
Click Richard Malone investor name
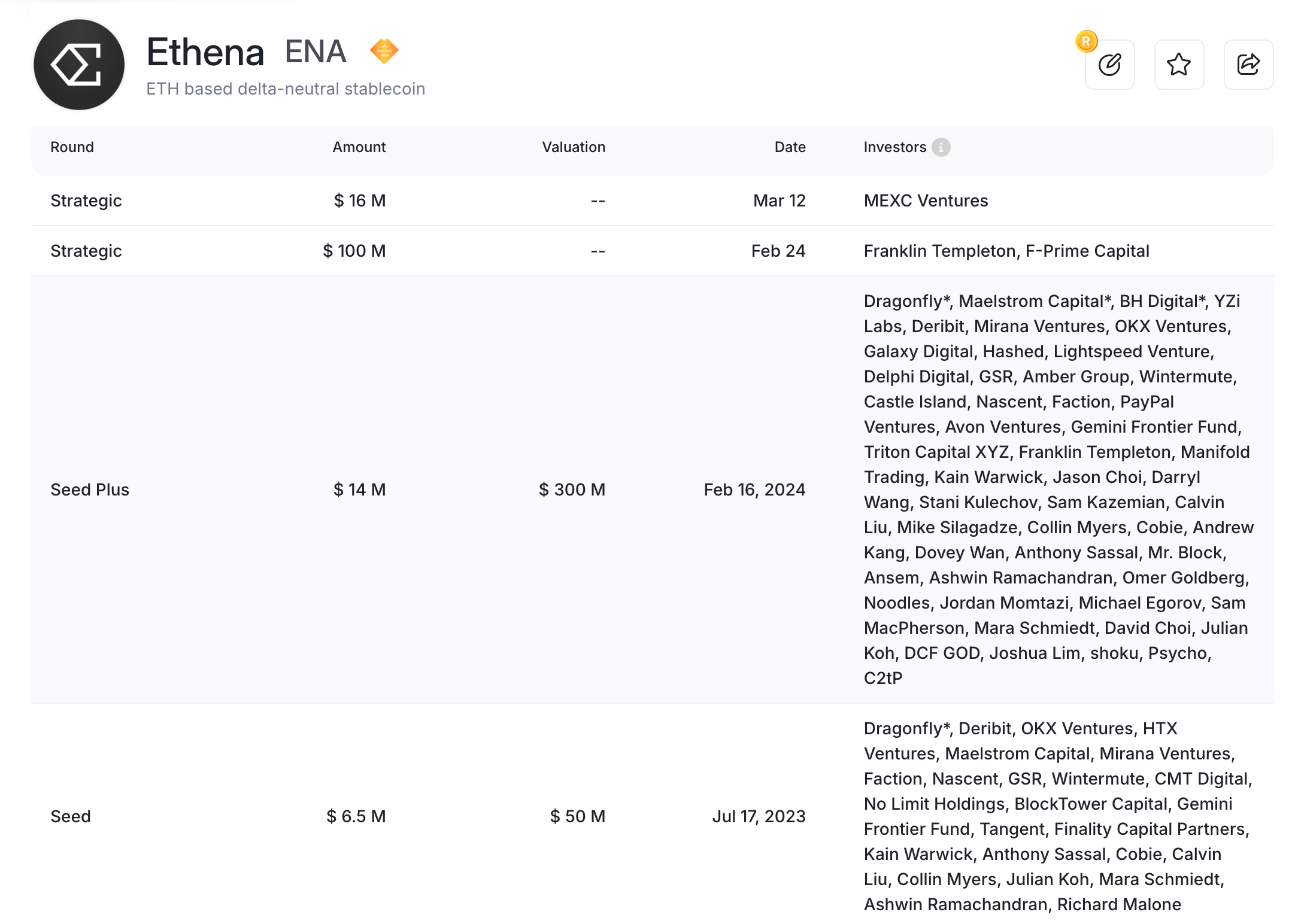tap(1119, 904)
